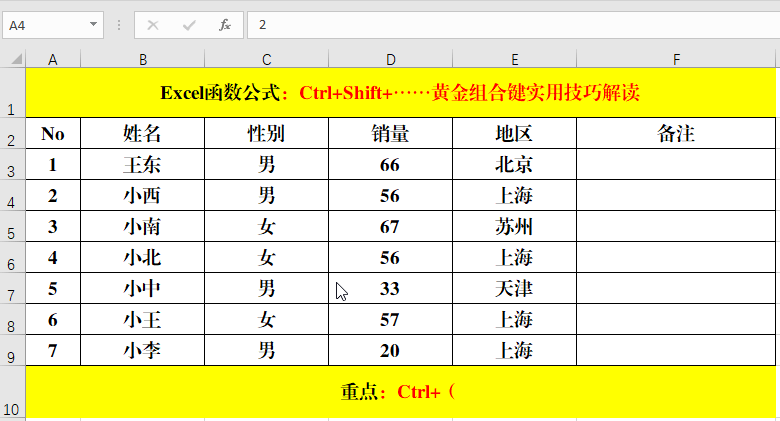Select column B header
This screenshot has width=780, height=421.
tap(143, 60)
